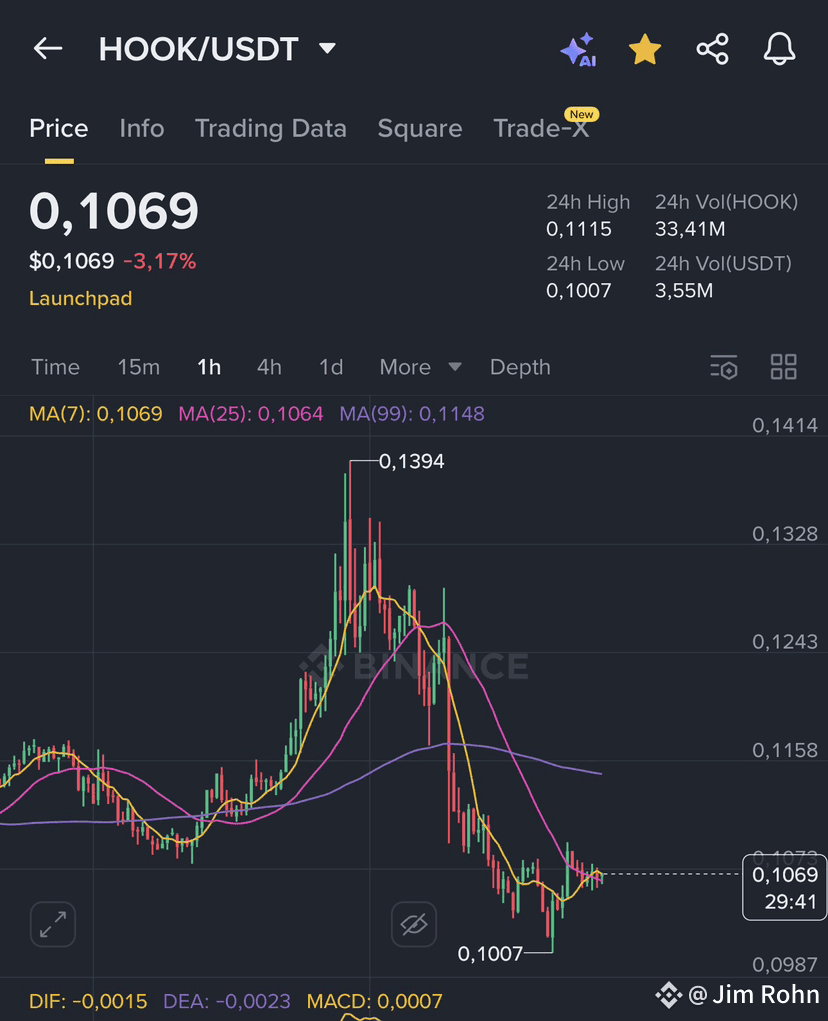Click the 0,1414 price axis label
Viewport: 828px width, 1021px height.
click(784, 425)
